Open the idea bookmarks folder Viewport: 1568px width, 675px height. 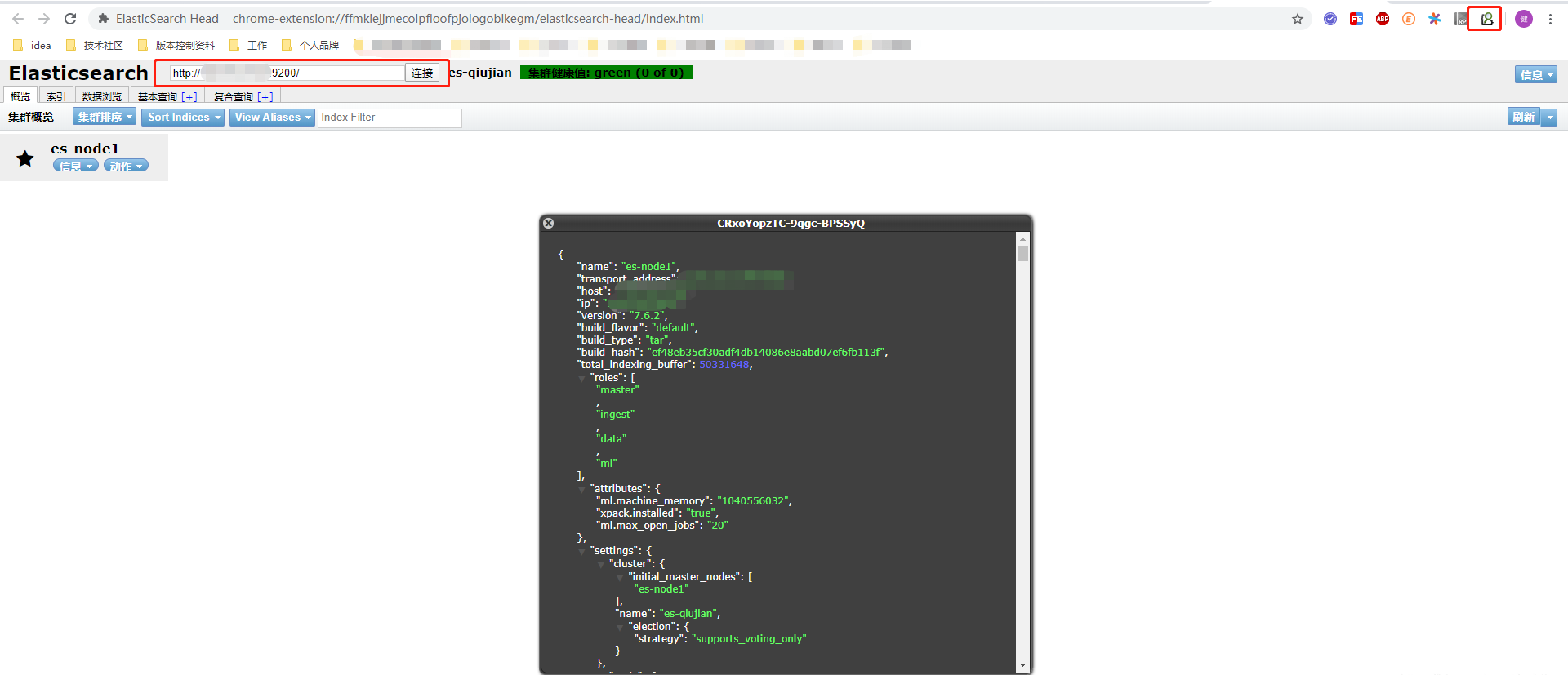(32, 45)
